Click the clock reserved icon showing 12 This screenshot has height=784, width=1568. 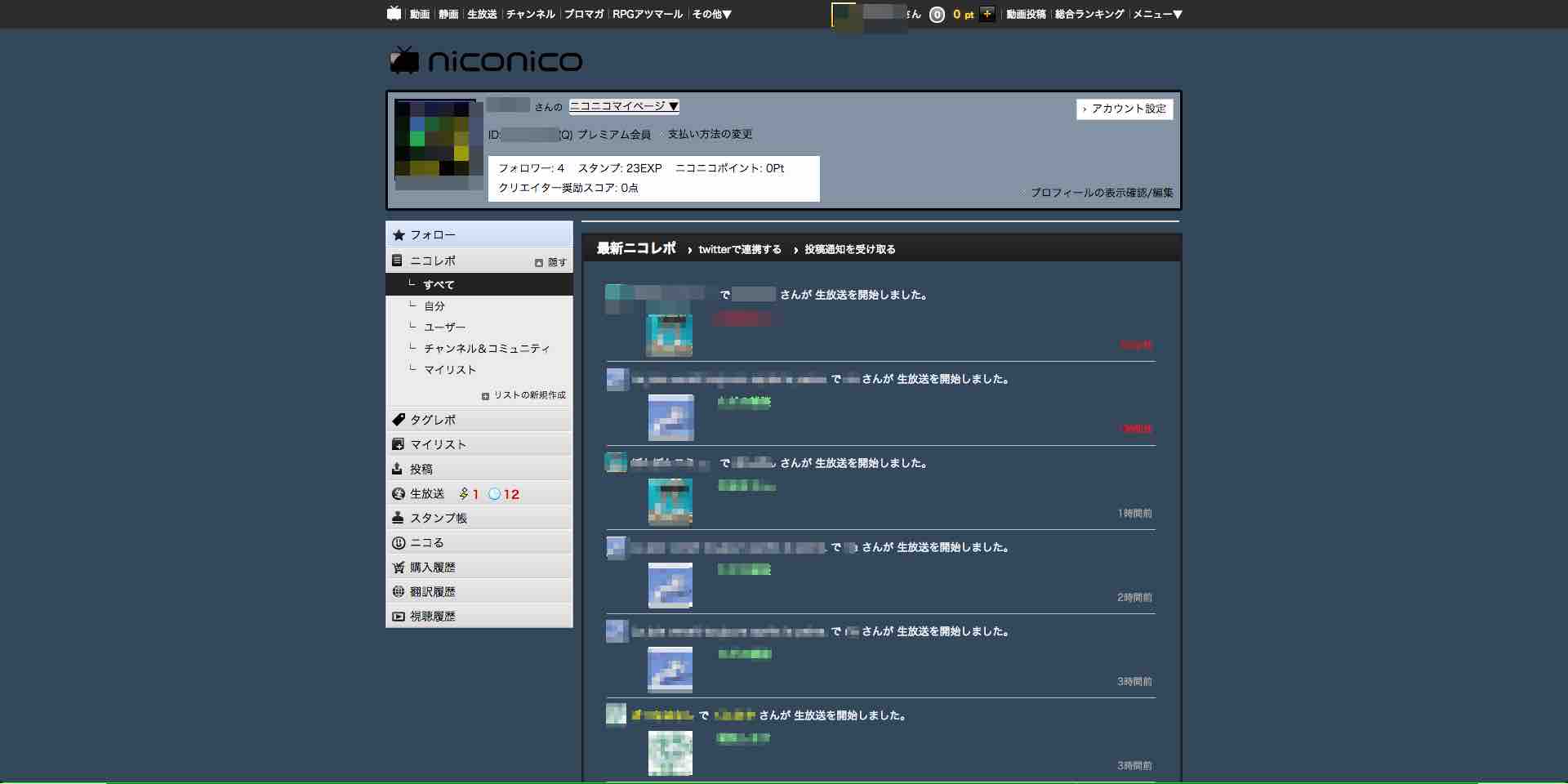[494, 494]
